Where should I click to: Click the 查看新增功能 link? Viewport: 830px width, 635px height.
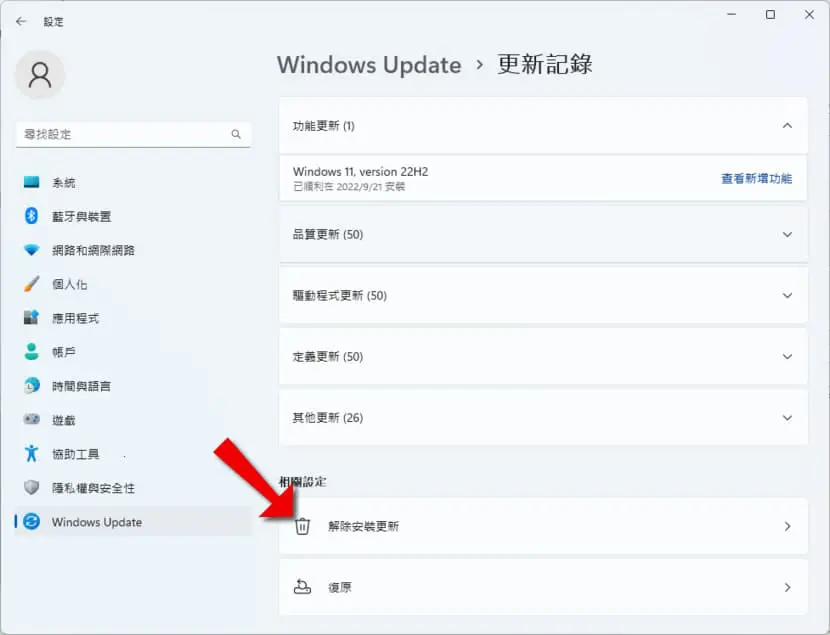click(x=756, y=178)
